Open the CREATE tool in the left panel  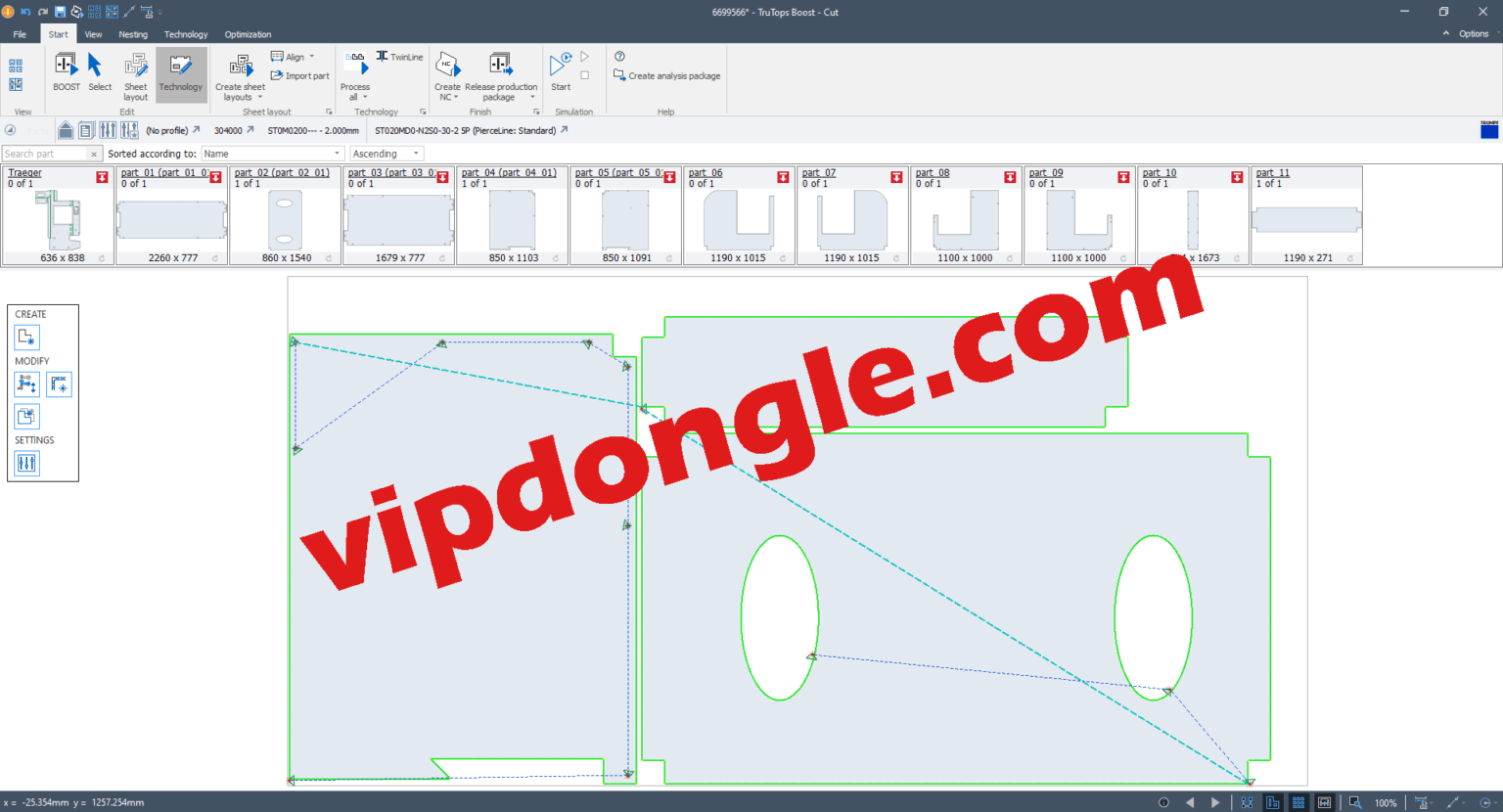point(26,337)
